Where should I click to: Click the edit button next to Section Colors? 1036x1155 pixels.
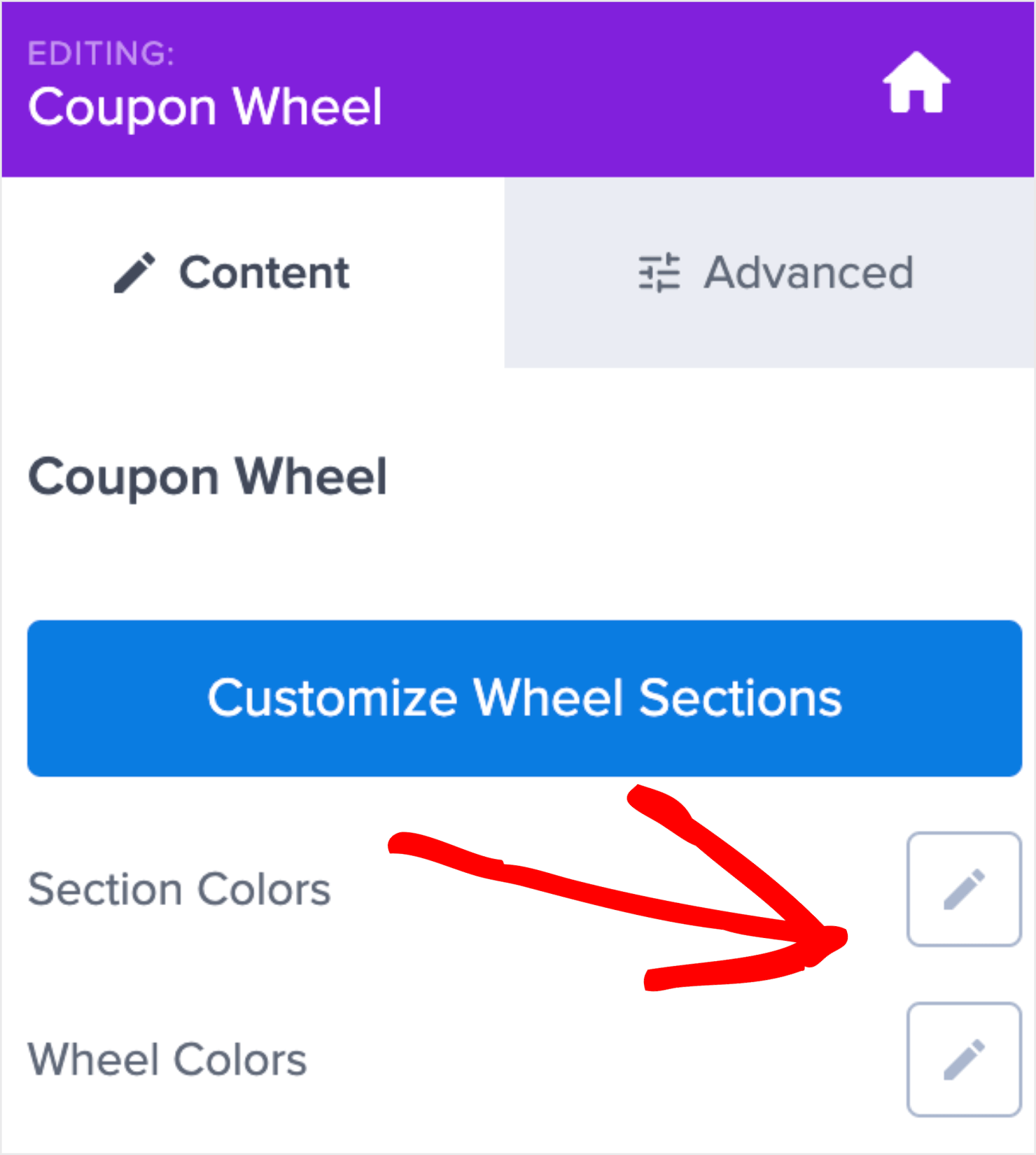coord(964,889)
